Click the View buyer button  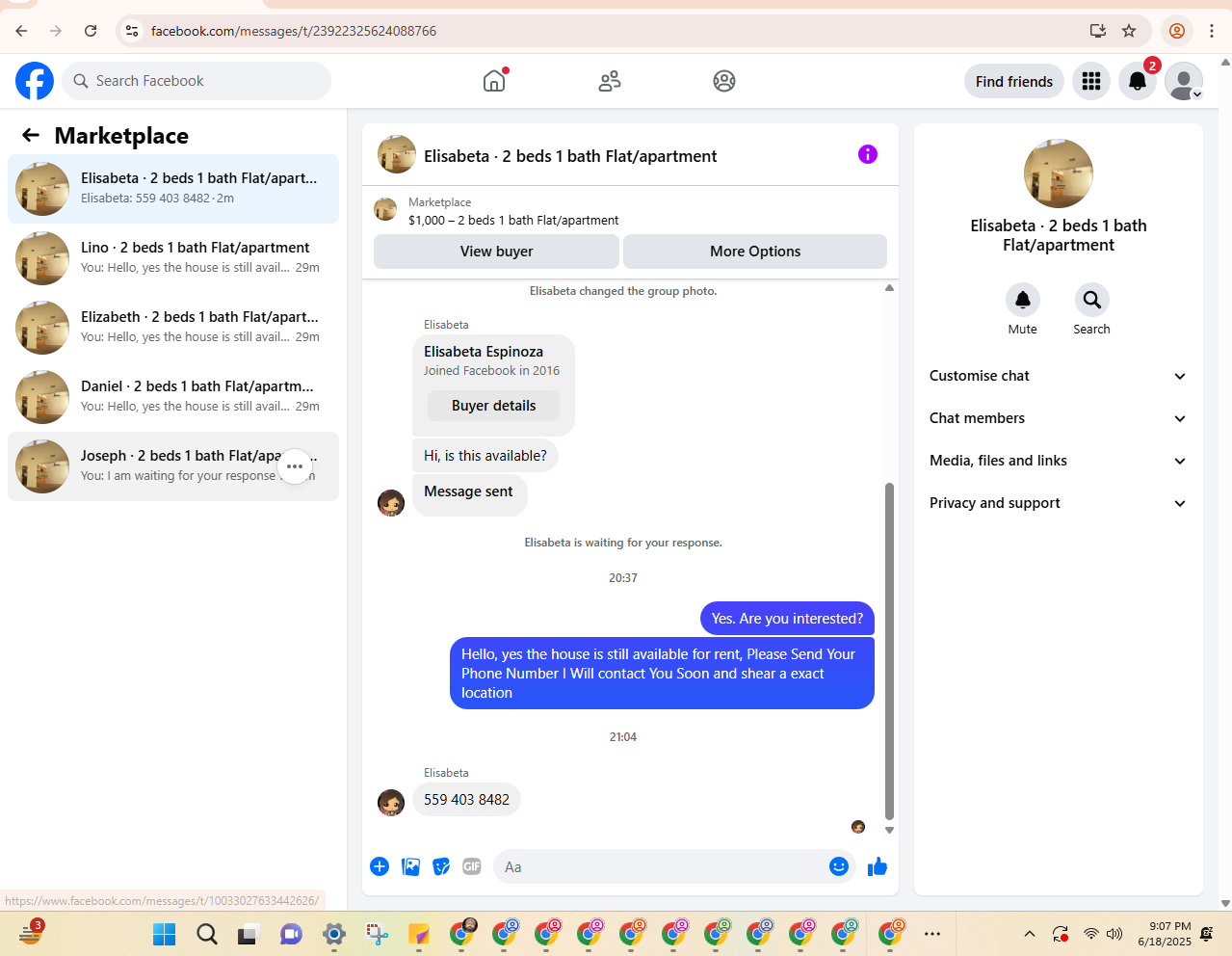click(496, 252)
